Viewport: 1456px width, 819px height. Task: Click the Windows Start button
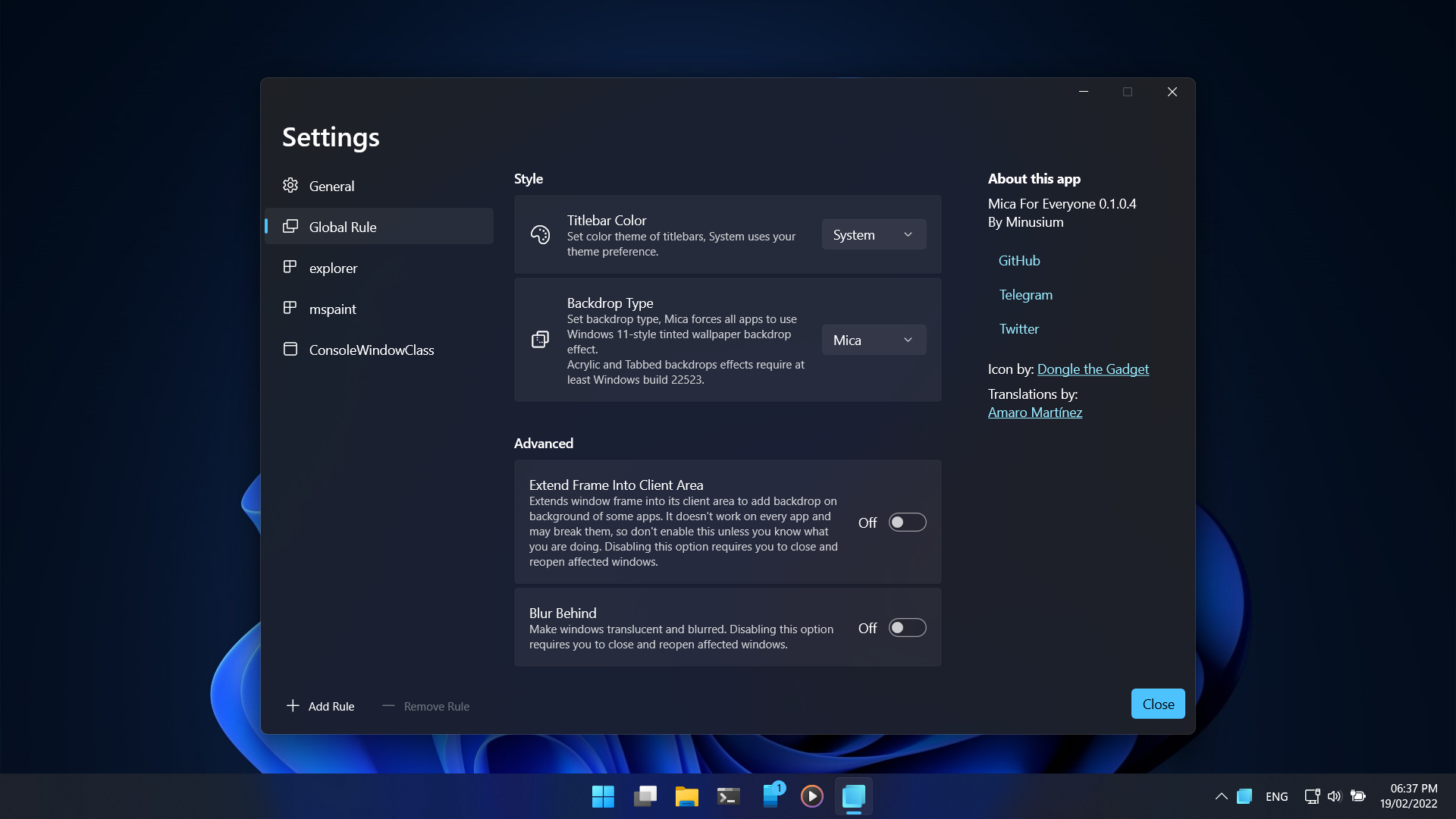pos(603,796)
